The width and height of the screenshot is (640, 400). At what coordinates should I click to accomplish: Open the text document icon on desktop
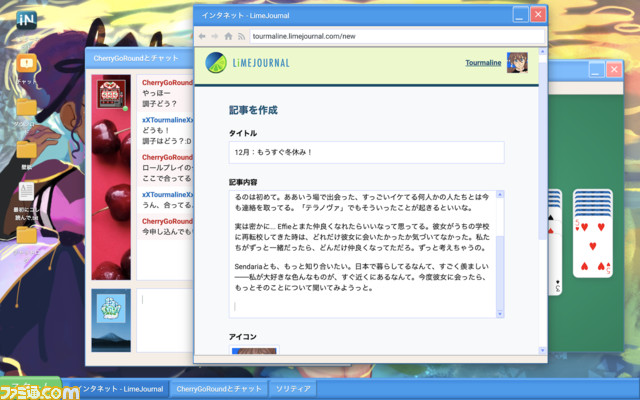tap(27, 191)
